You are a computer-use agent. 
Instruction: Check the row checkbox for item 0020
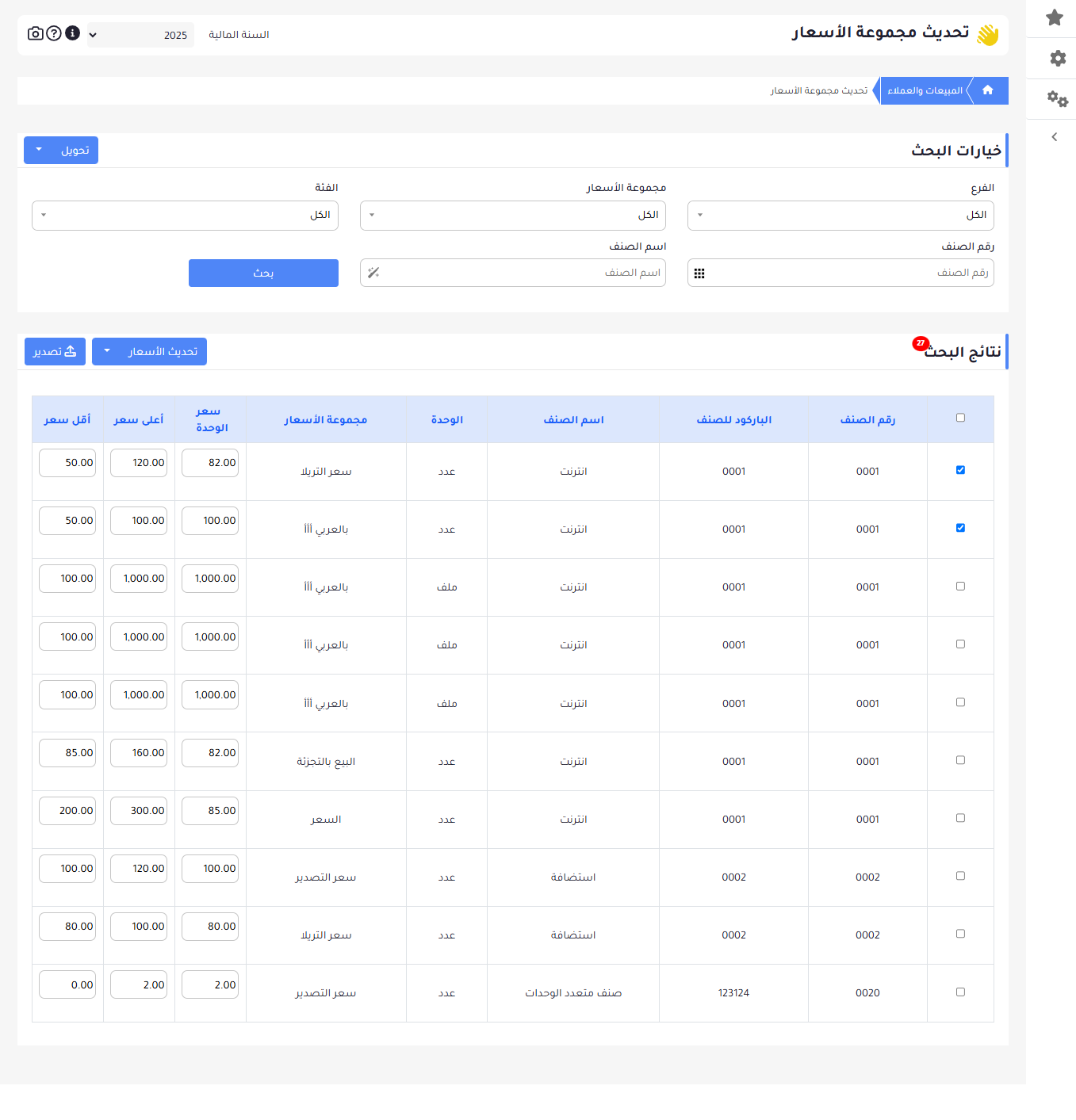coord(960,992)
